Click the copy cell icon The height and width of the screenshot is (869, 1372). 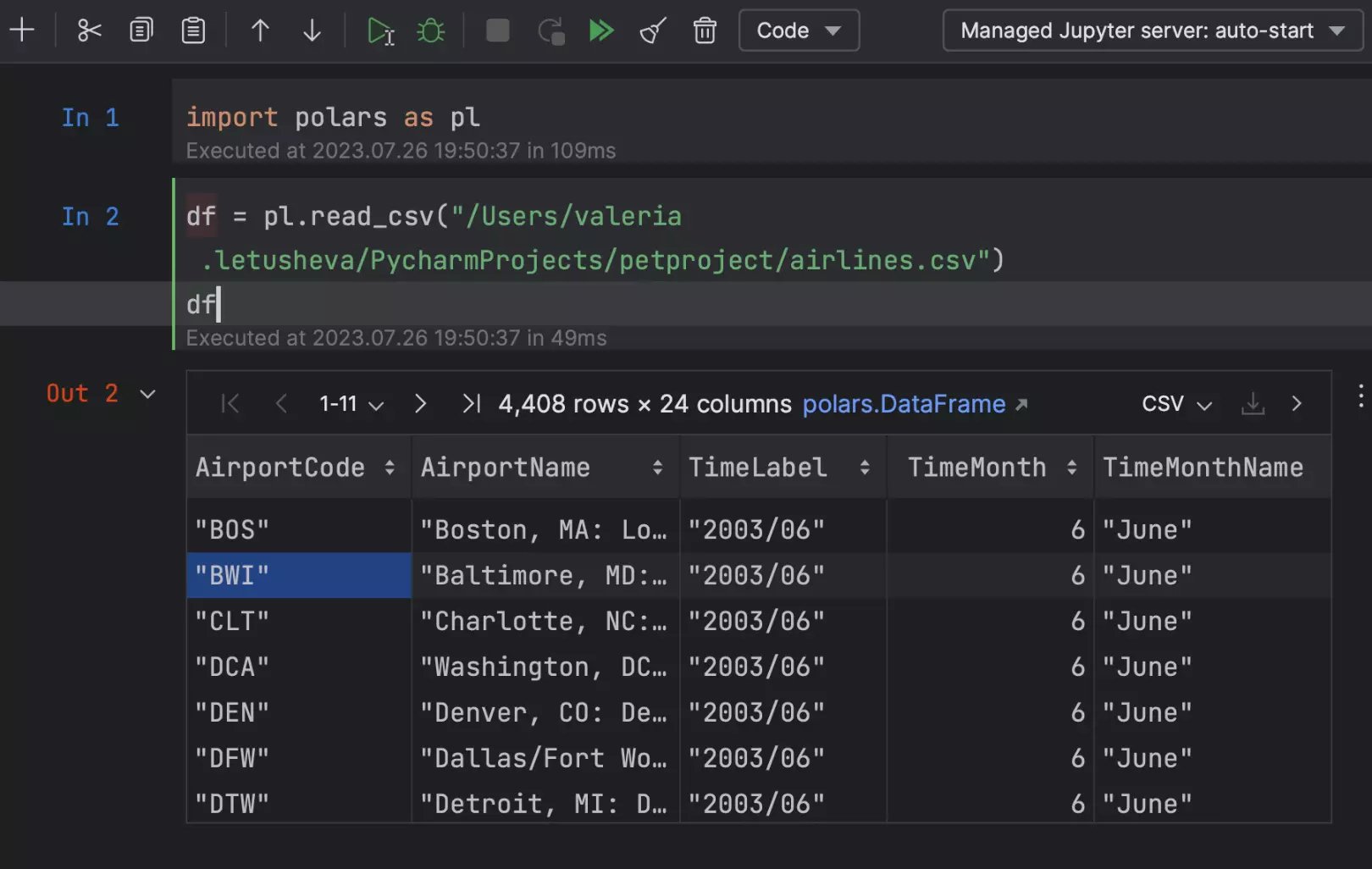coord(141,30)
